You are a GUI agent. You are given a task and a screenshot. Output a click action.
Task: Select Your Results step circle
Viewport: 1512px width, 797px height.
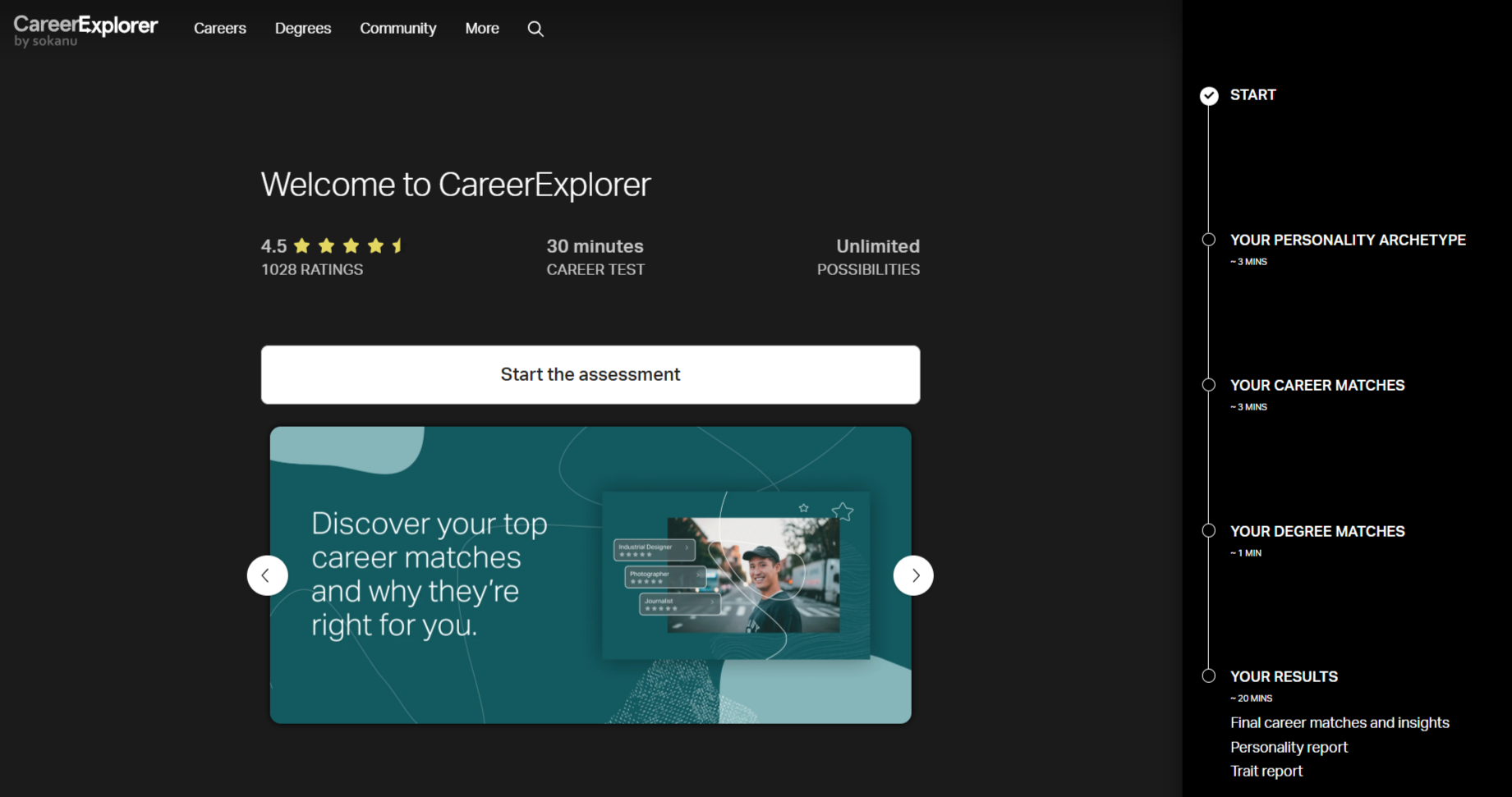point(1209,676)
